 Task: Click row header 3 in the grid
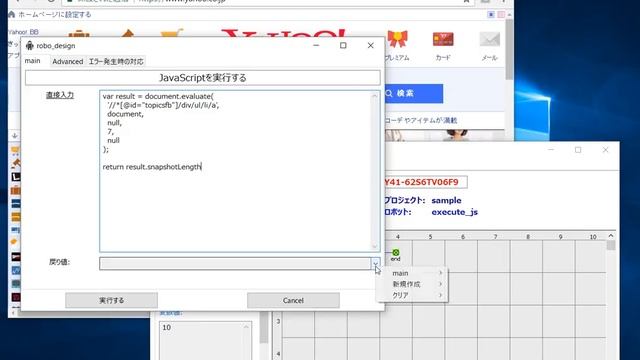click(x=278, y=322)
